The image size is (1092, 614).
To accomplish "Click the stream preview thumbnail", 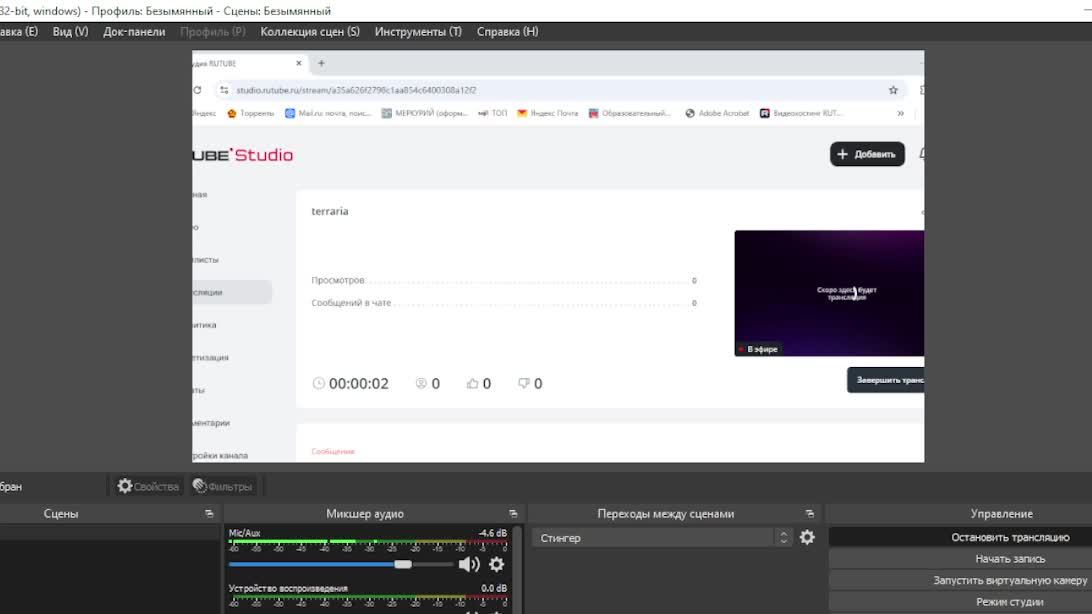I will pos(829,293).
